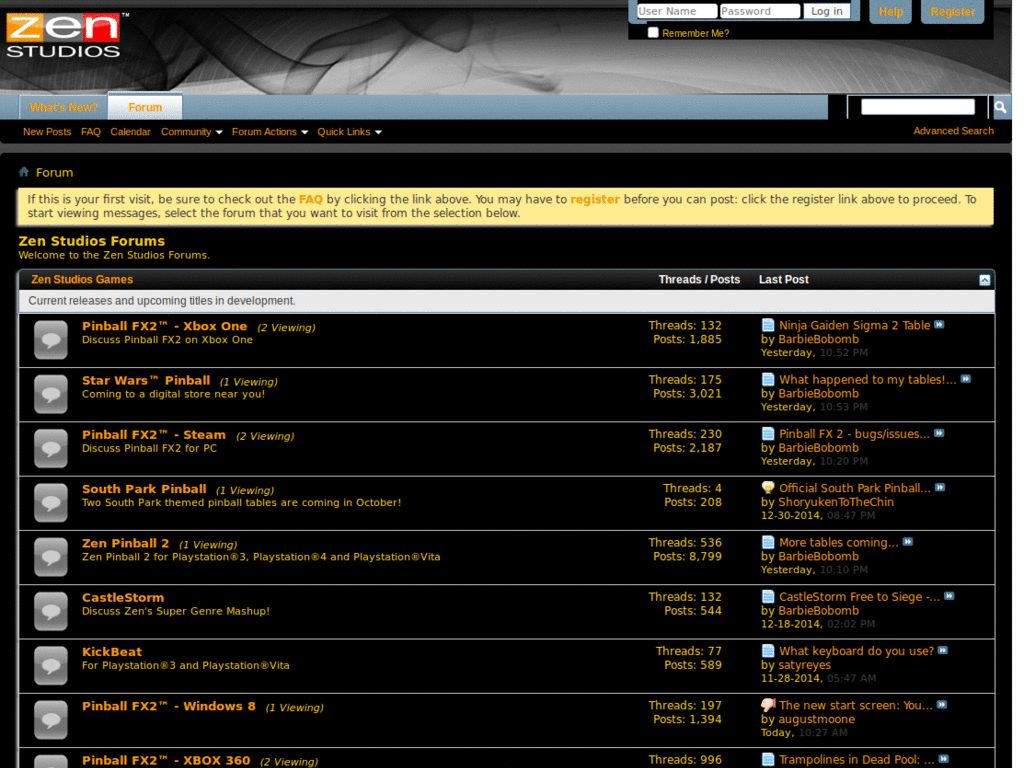Click the Log in button

point(827,11)
